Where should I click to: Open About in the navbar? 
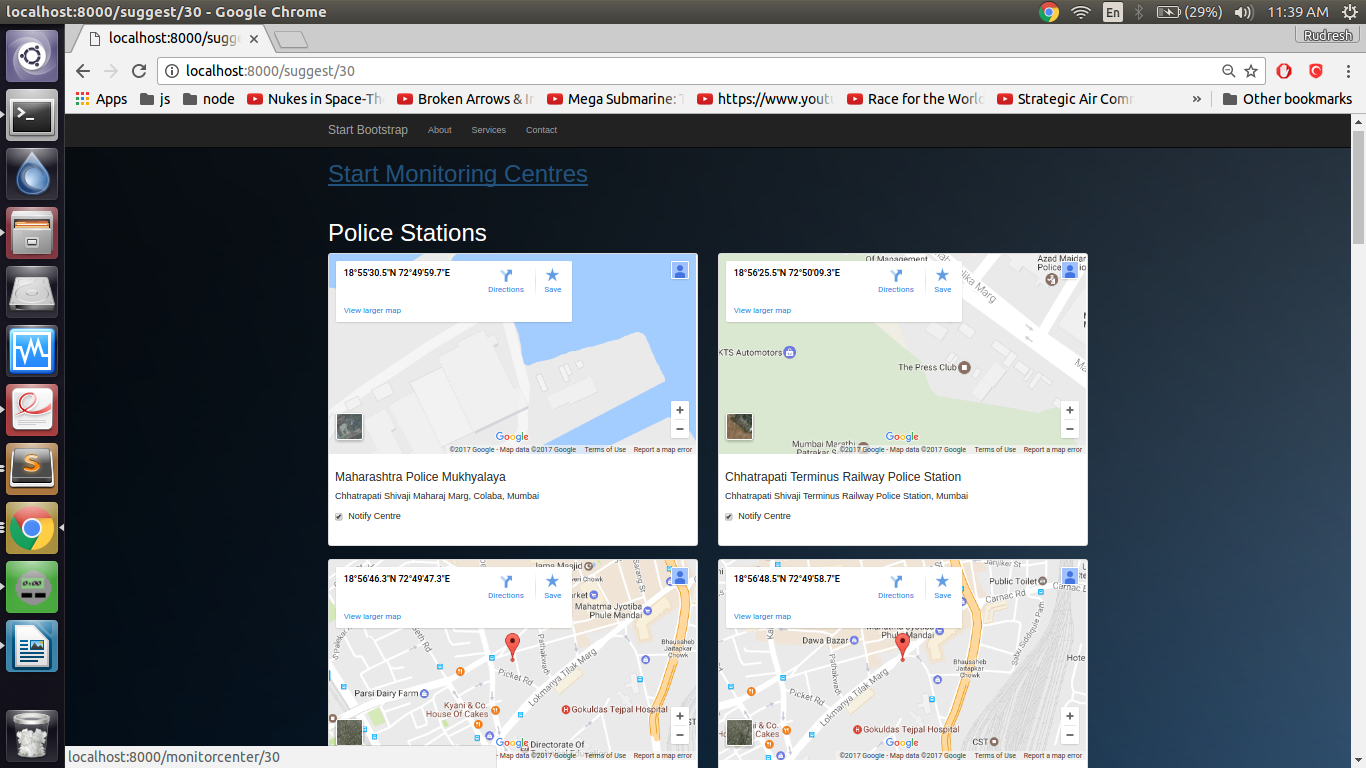[x=440, y=130]
